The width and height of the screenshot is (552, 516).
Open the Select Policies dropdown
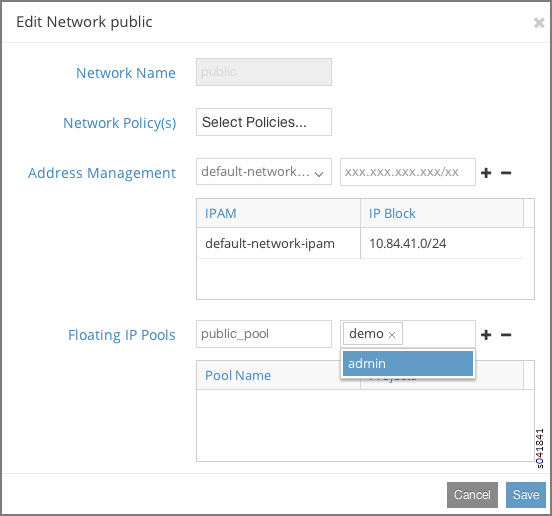[264, 122]
